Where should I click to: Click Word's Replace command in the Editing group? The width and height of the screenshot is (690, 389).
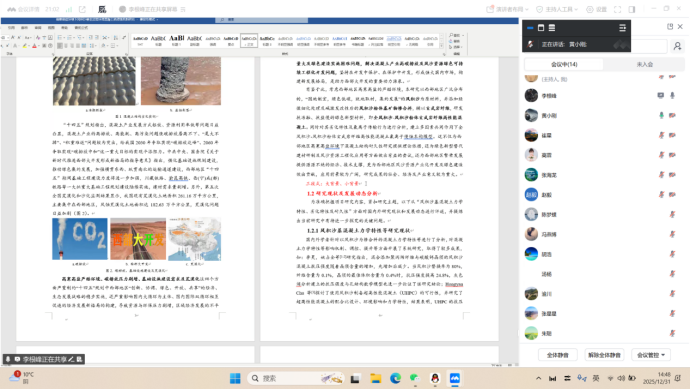[455, 41]
